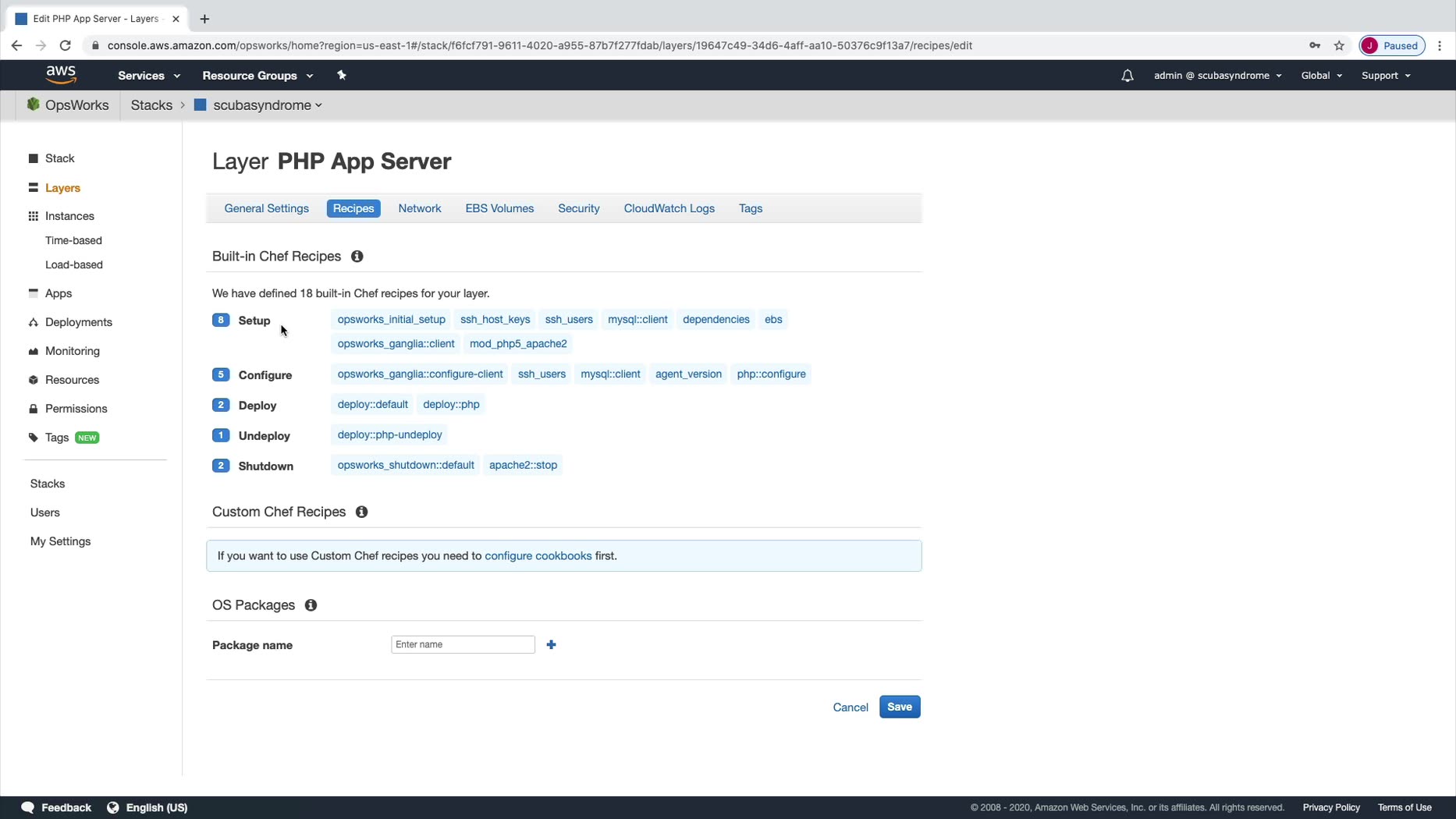1456x819 pixels.
Task: Click the configure cookbooks link
Action: click(x=538, y=556)
